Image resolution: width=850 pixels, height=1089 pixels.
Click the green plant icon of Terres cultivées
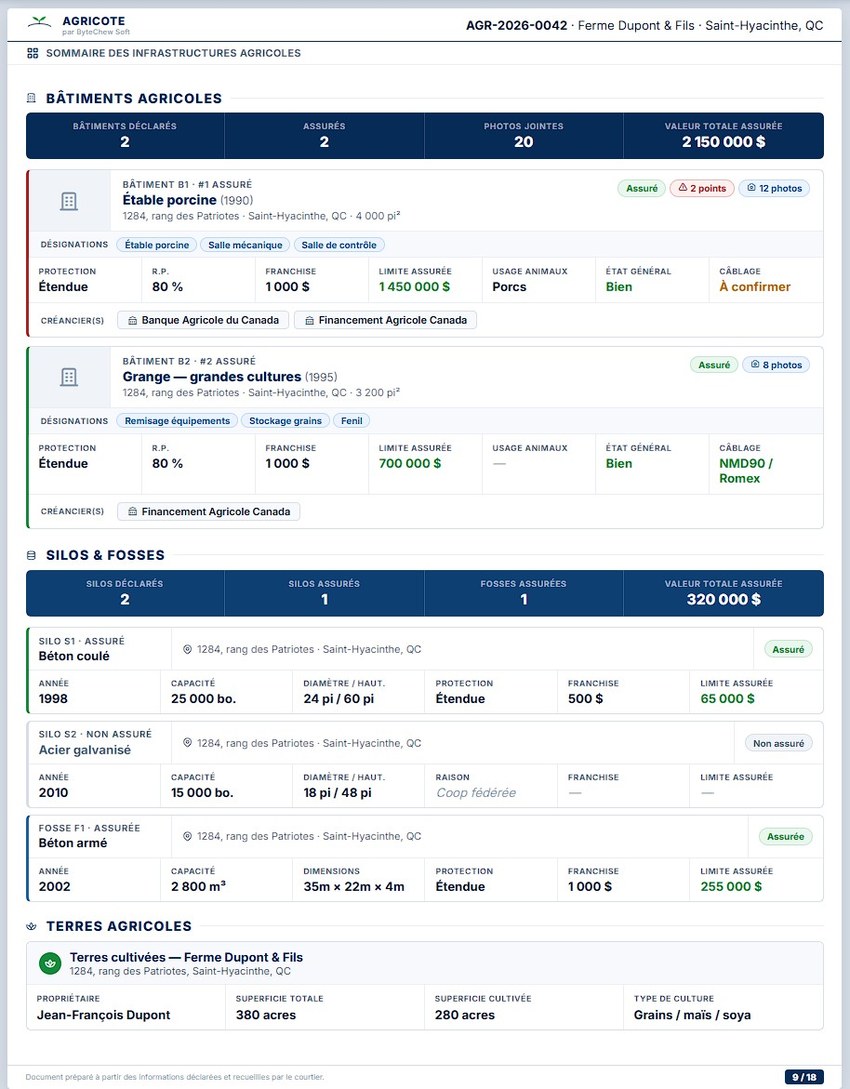point(49,963)
